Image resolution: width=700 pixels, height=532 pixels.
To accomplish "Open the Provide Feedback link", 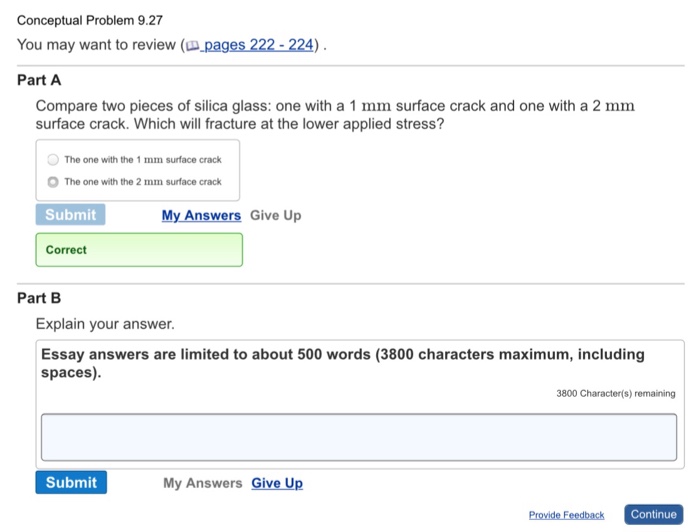I will click(x=567, y=515).
